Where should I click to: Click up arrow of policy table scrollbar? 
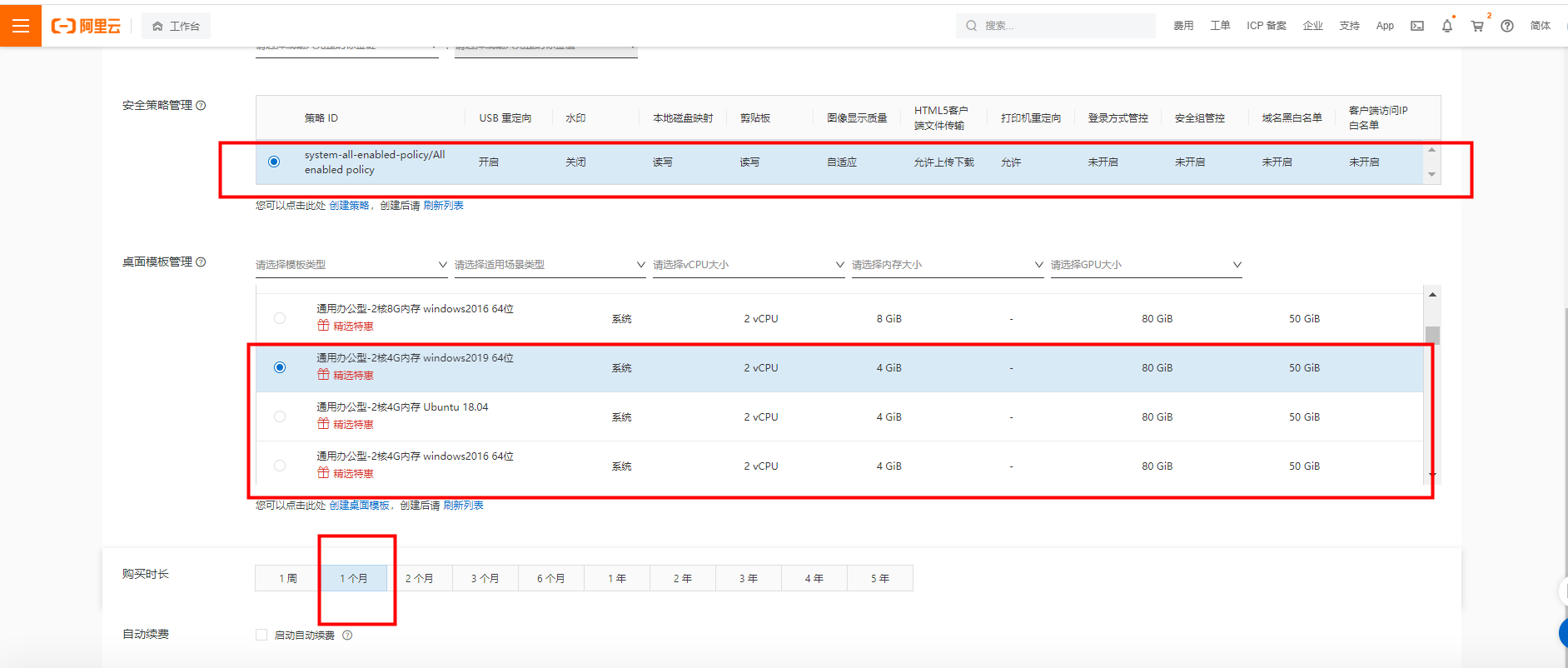coord(1432,150)
